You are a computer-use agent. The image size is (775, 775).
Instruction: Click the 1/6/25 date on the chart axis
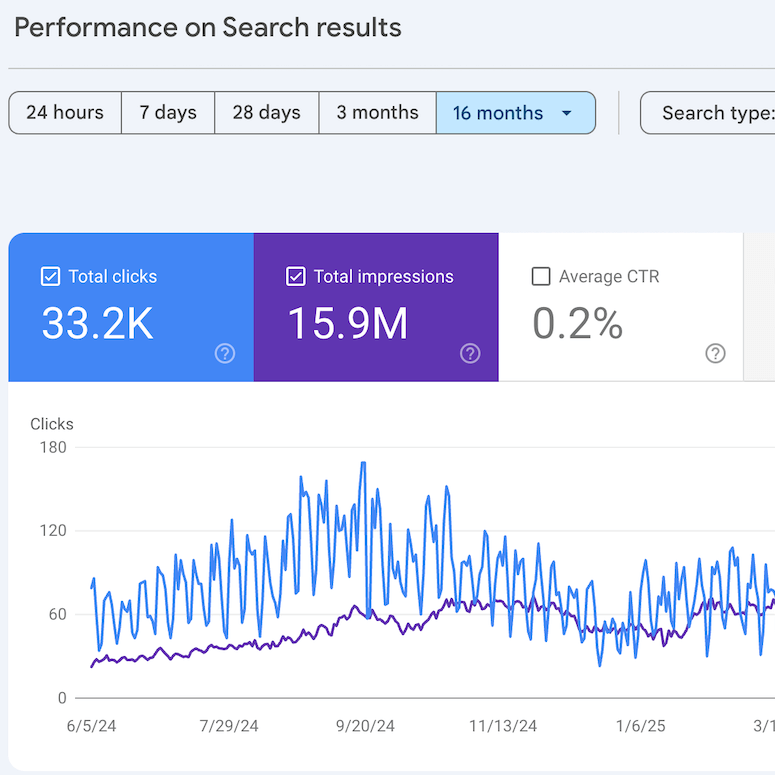coord(640,726)
